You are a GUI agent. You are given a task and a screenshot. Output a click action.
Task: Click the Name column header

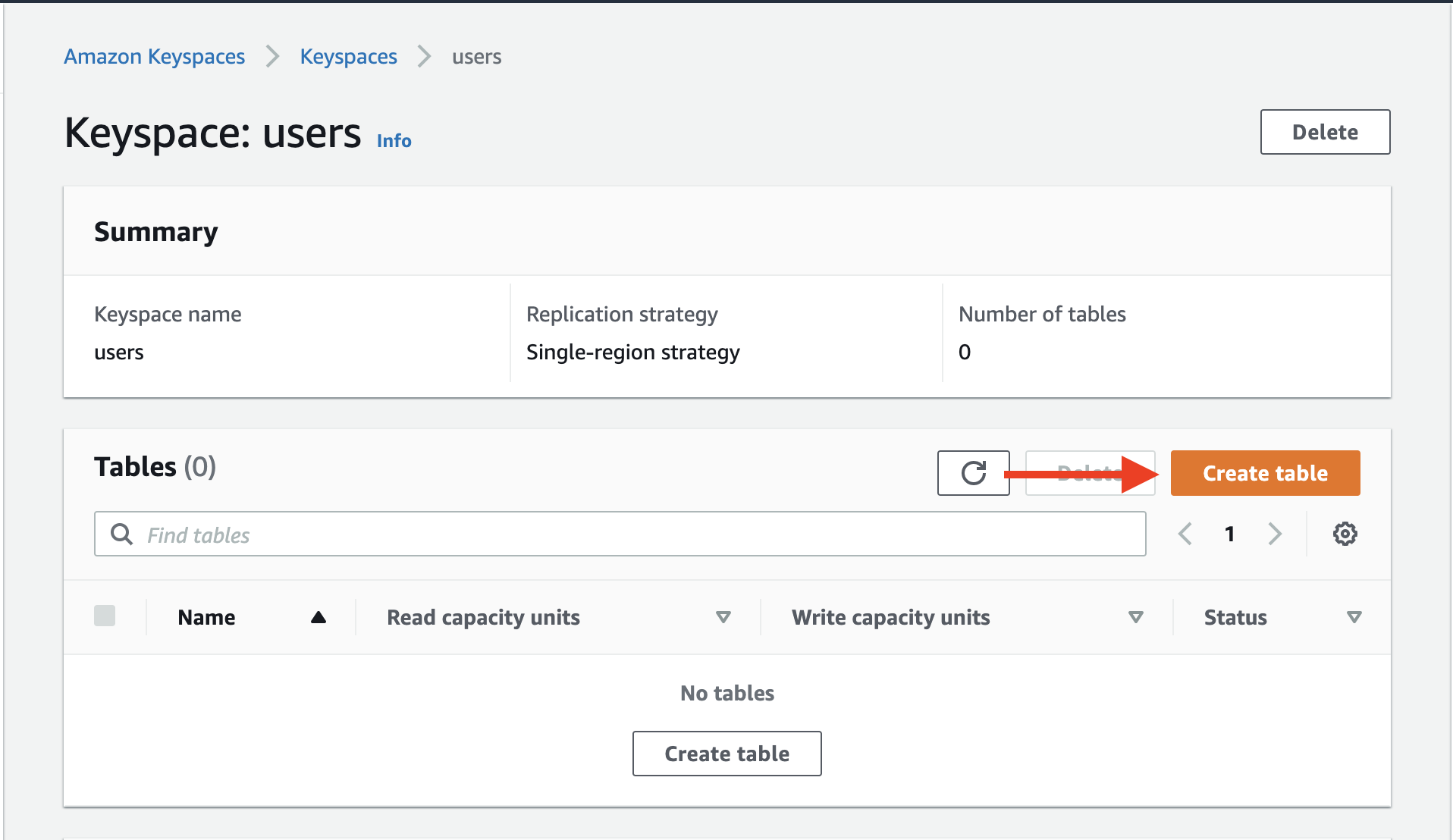tap(206, 617)
